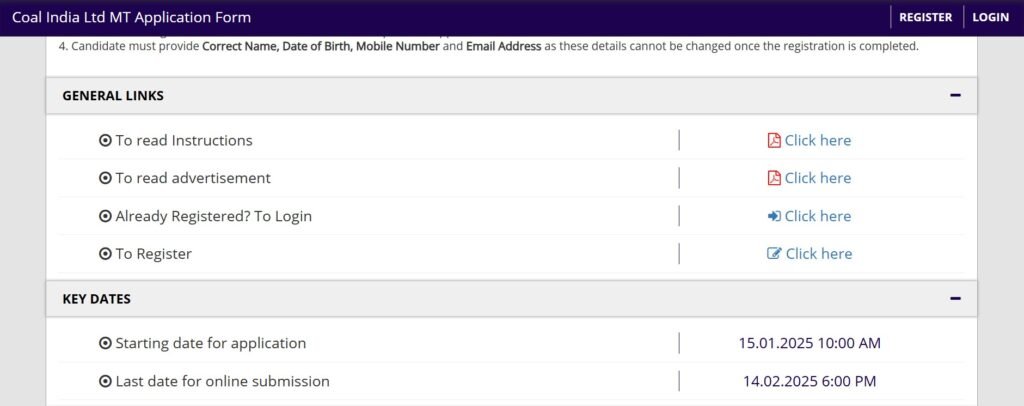1024x406 pixels.
Task: Follow Click here link to Register
Action: (818, 254)
